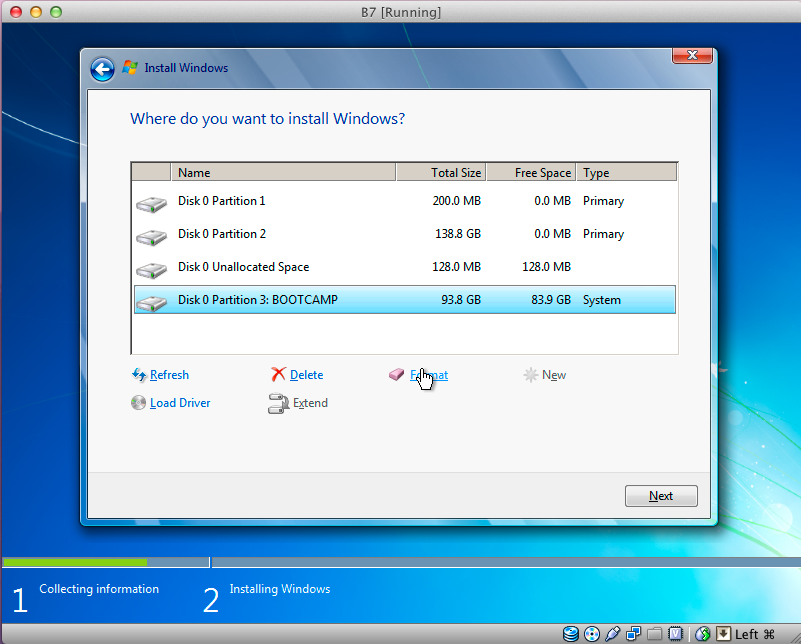Image resolution: width=801 pixels, height=644 pixels.
Task: Select Disk 0 Partition 3: BOOTCAMP row
Action: [405, 300]
